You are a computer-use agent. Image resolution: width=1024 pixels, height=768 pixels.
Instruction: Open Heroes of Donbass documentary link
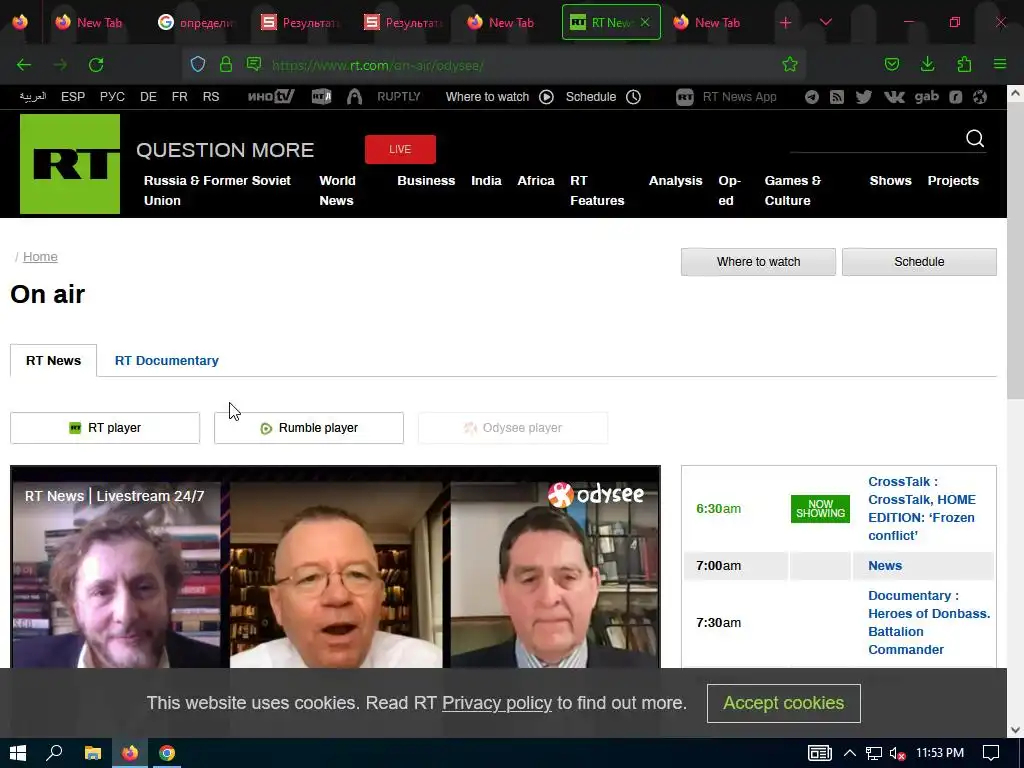pos(929,622)
